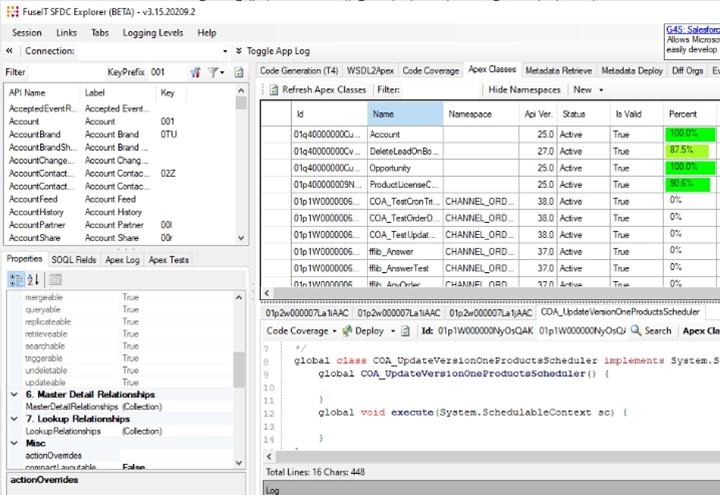This screenshot has height=495, width=720.
Task: Collapse the Misc property section
Action: click(x=14, y=443)
